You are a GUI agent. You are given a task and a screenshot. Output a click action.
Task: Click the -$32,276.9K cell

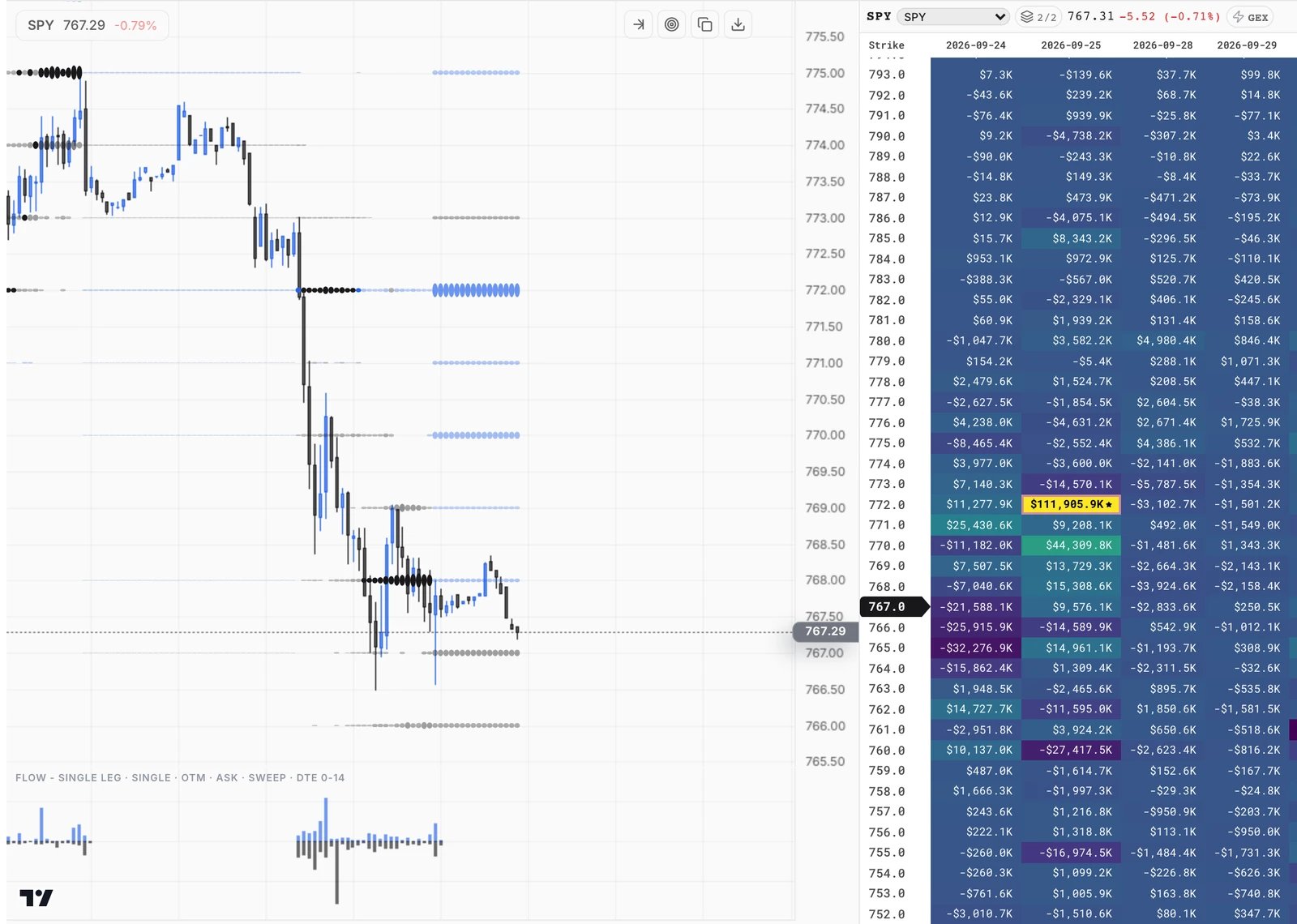pos(976,648)
